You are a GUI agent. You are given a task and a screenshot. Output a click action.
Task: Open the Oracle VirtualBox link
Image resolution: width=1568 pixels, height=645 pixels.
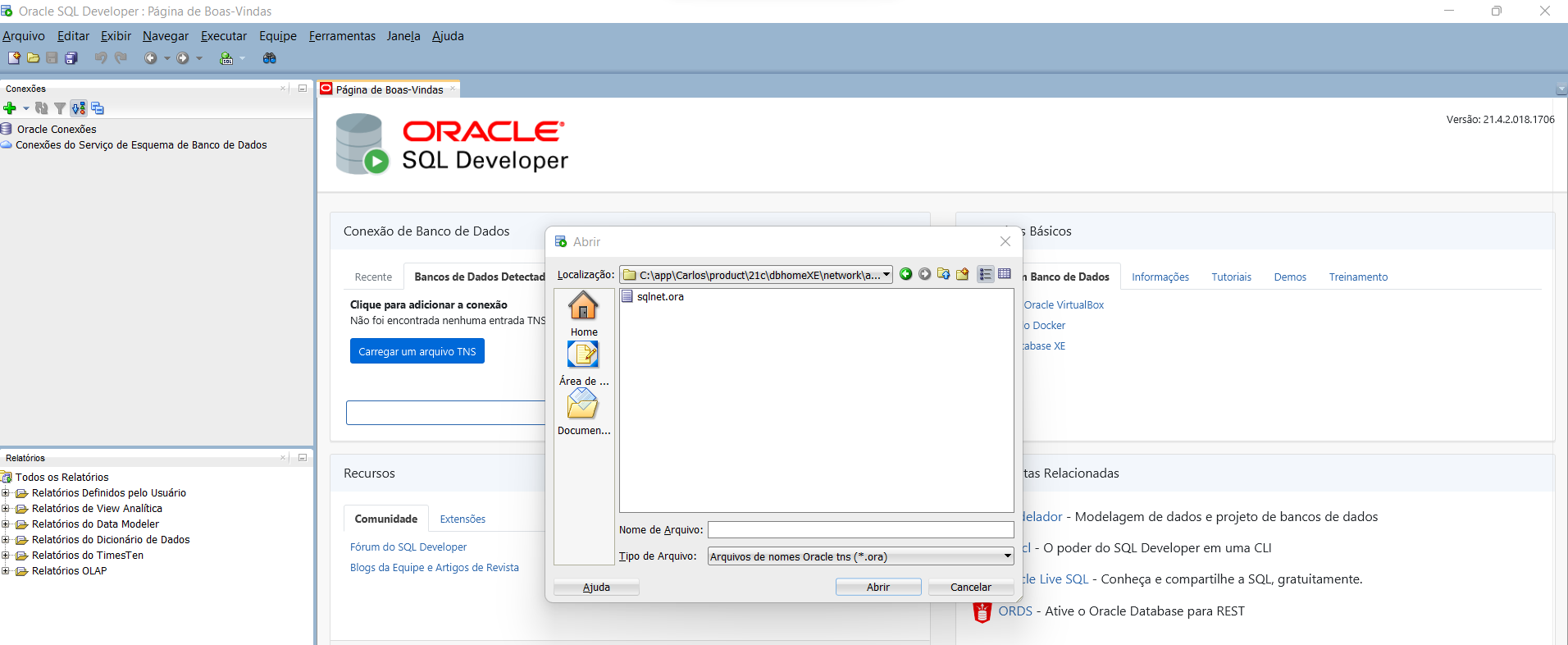point(1064,305)
